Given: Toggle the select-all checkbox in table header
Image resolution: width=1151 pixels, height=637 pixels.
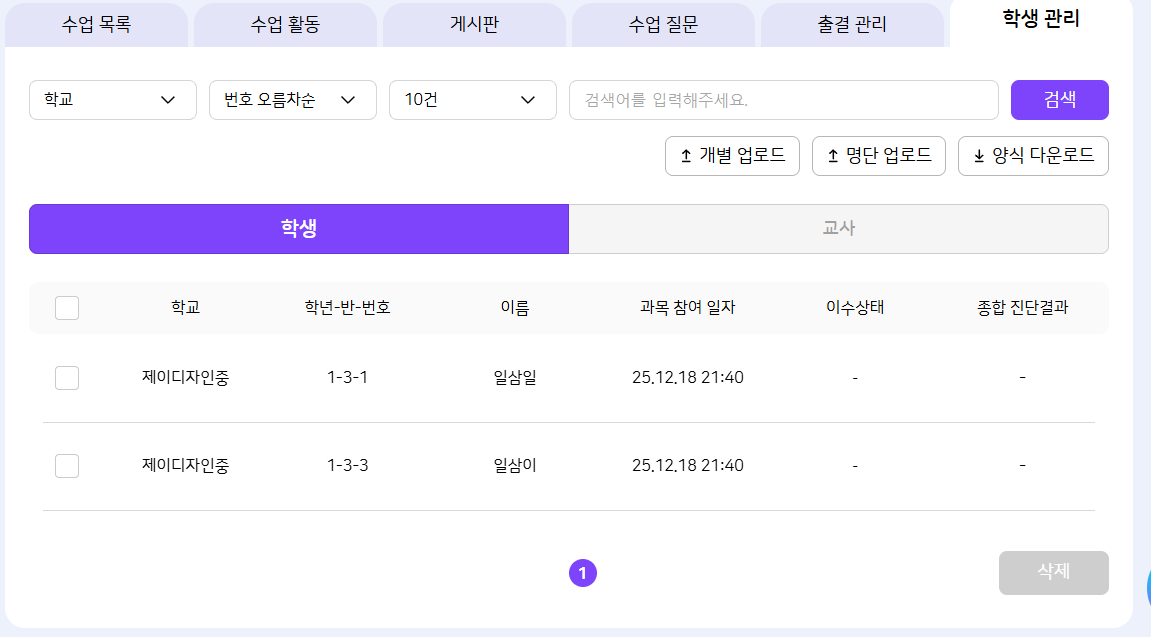Looking at the screenshot, I should tap(67, 308).
